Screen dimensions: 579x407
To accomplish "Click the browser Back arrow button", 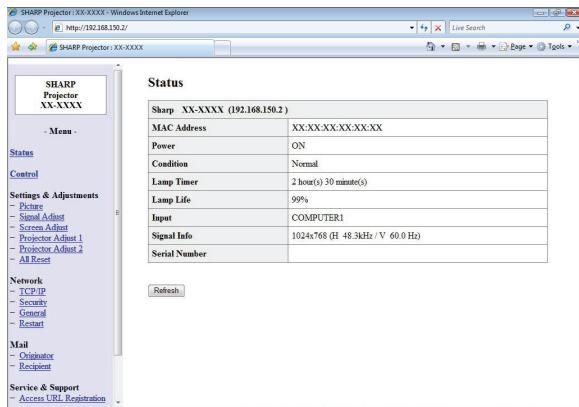I will 15,27.
